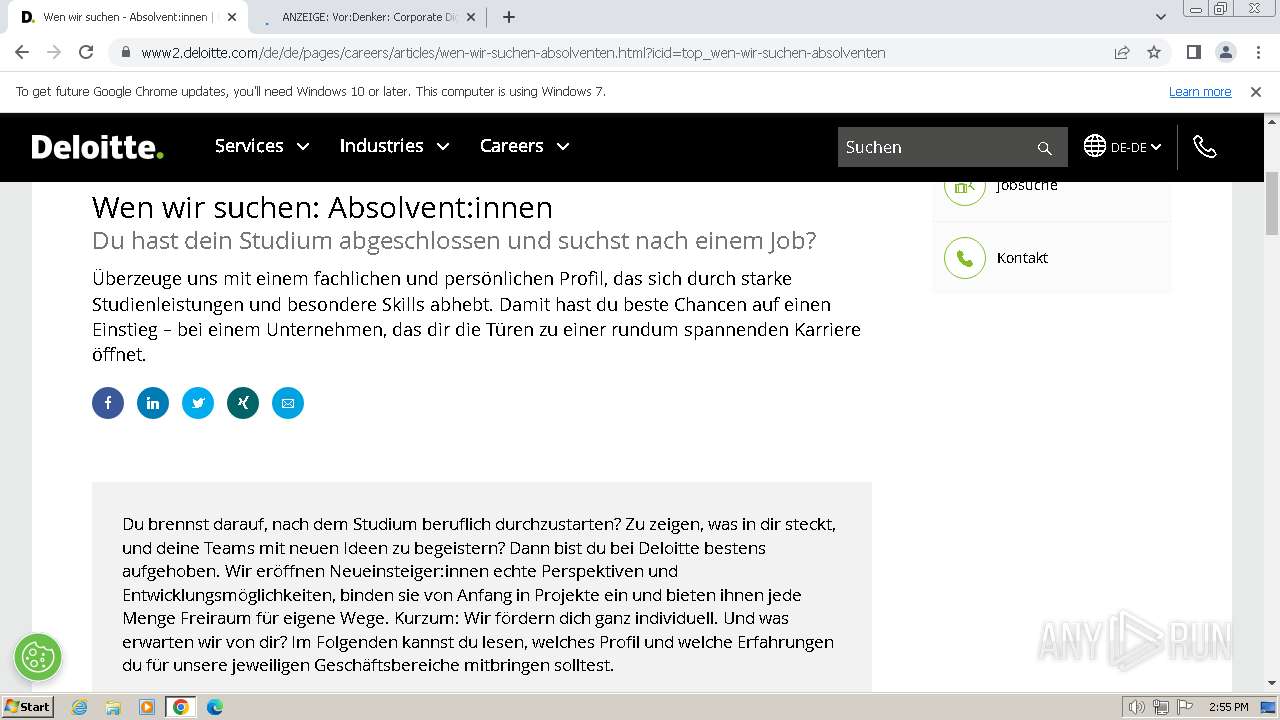Click the taskbar clock showing 2:55 PM
1280x720 pixels.
click(1228, 707)
